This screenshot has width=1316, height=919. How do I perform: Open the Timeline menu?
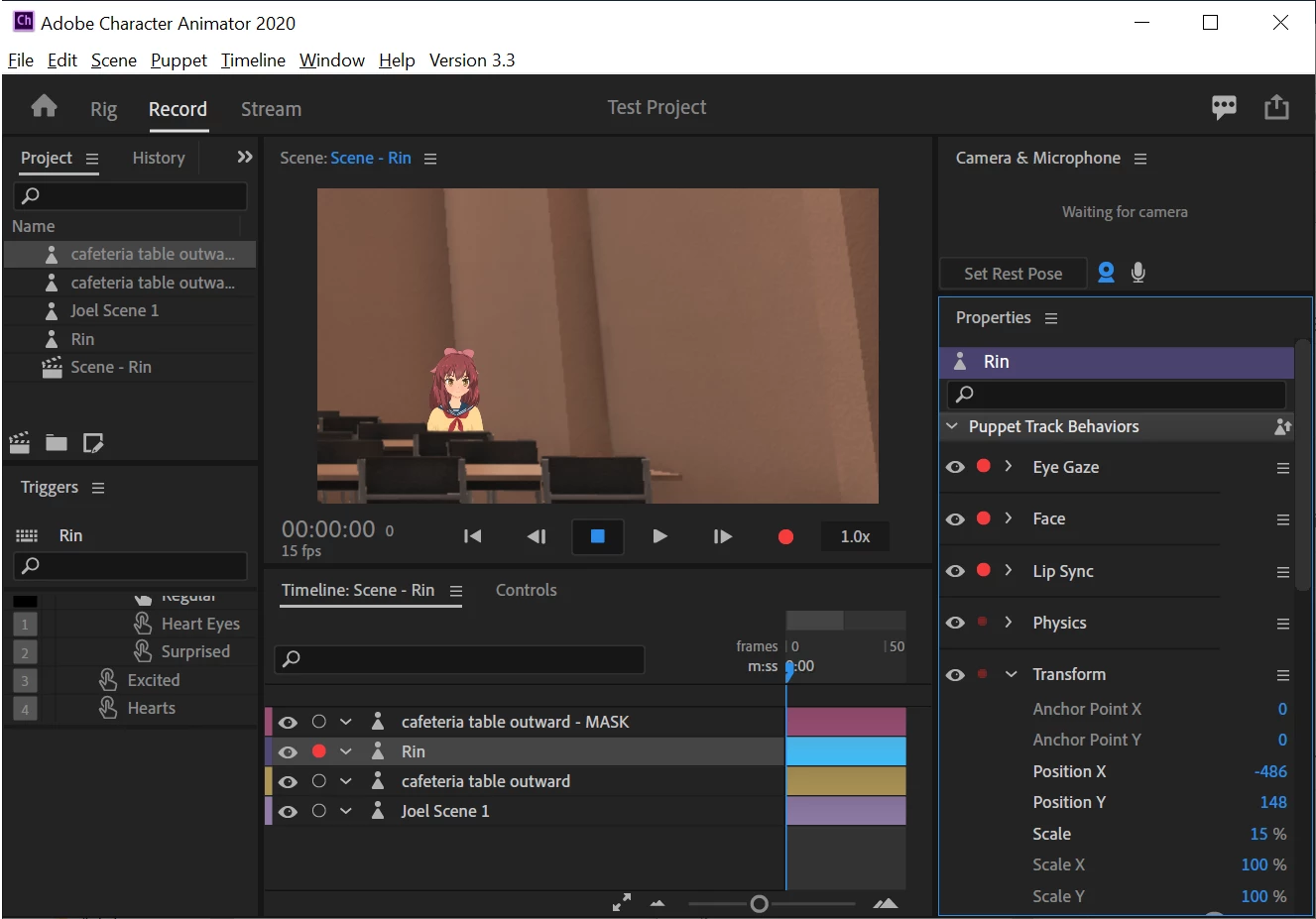(253, 60)
